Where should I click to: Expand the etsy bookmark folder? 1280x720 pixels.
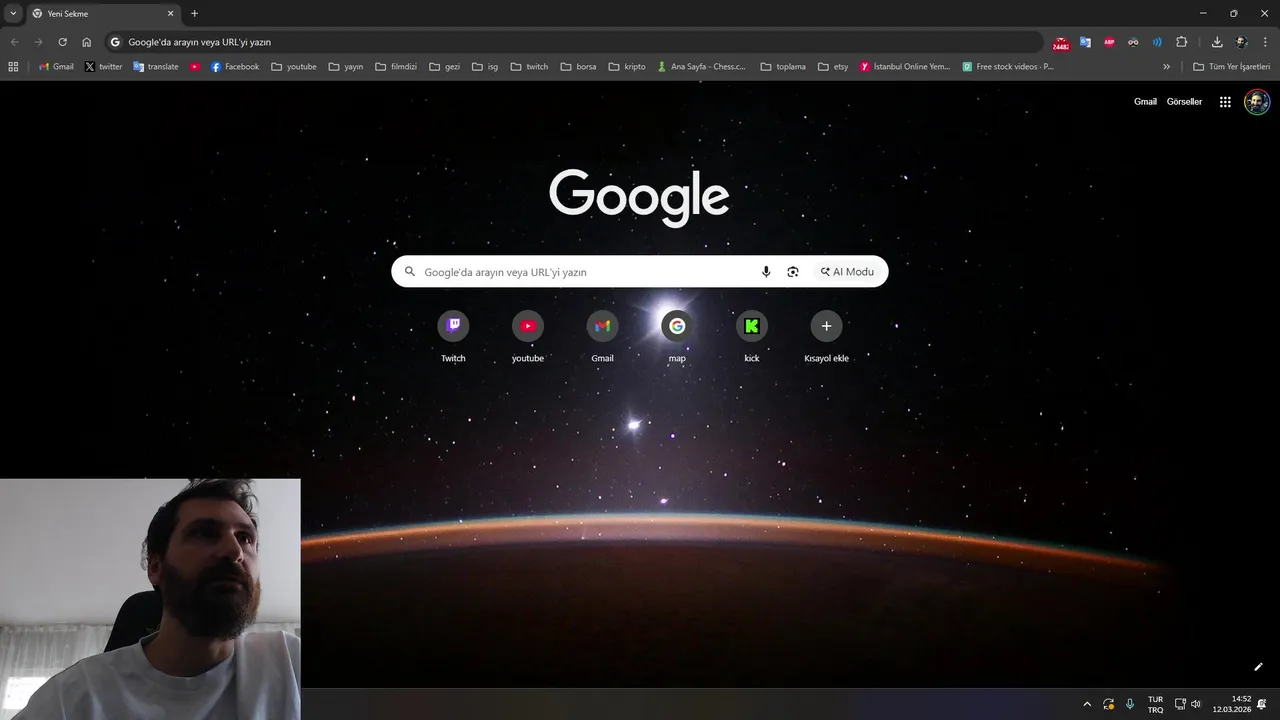click(833, 67)
